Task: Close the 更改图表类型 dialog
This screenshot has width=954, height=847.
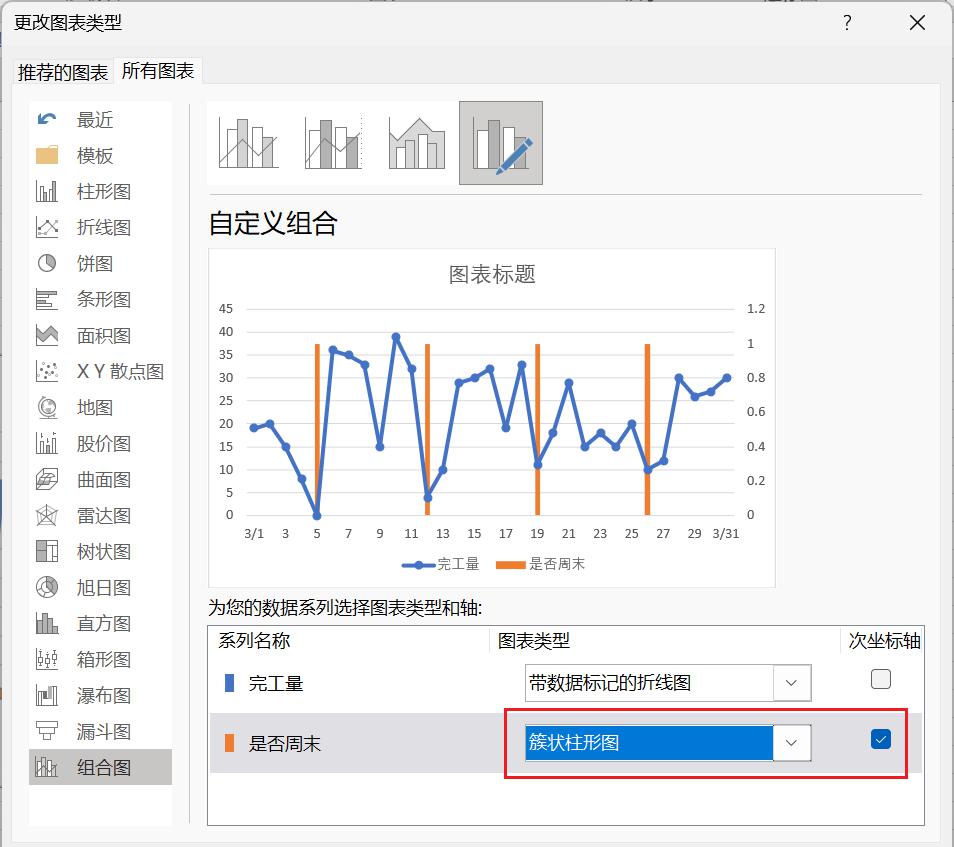Action: [x=917, y=23]
